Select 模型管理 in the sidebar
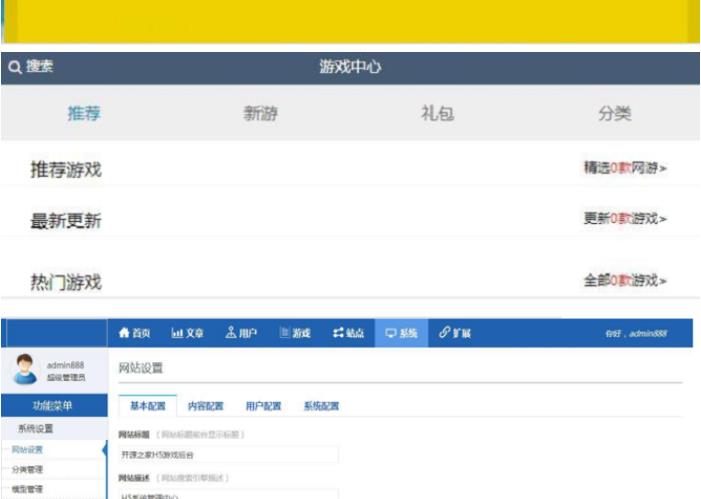 click(x=27, y=489)
